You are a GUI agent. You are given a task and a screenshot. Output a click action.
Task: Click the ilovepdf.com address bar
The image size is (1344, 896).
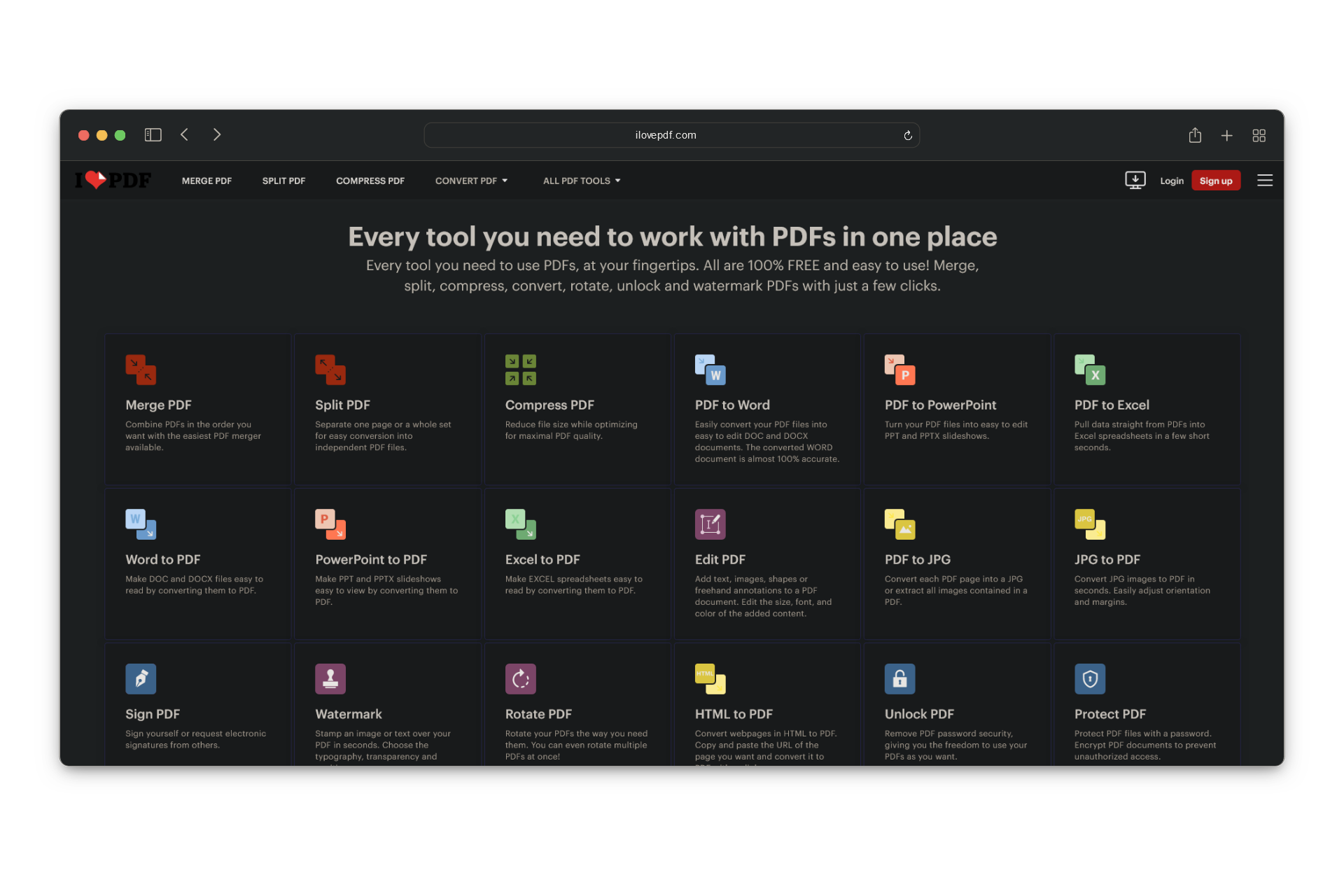(665, 135)
